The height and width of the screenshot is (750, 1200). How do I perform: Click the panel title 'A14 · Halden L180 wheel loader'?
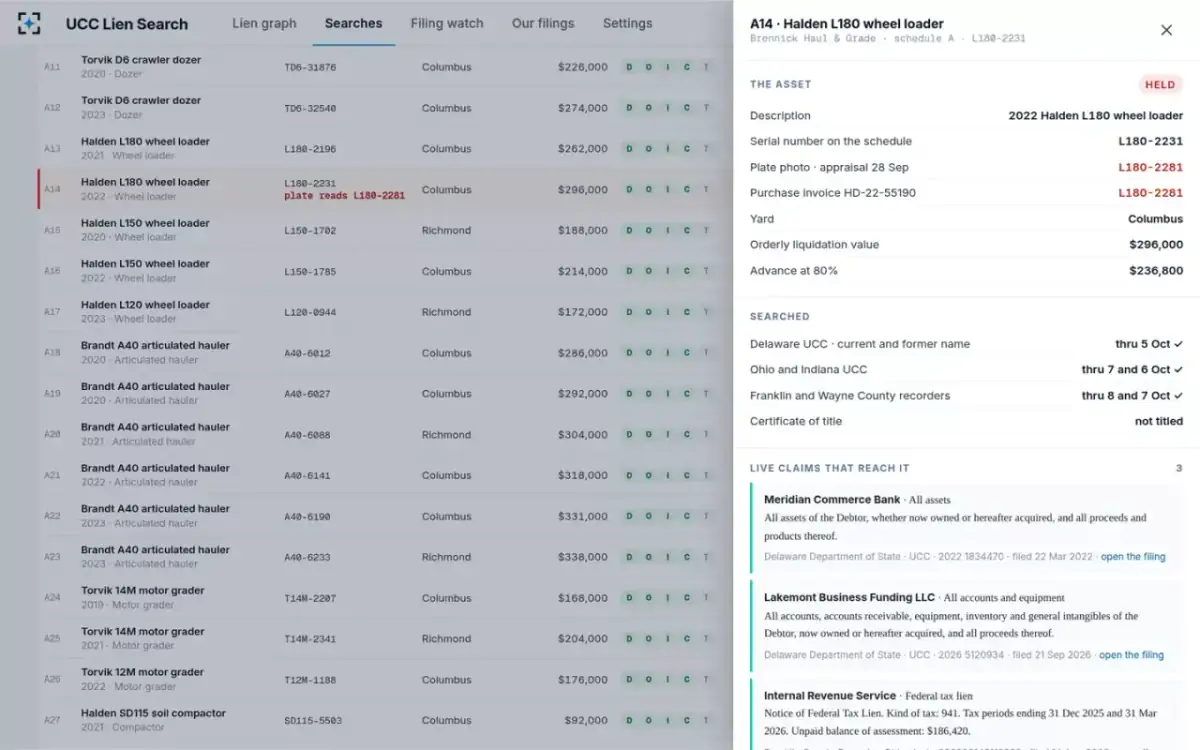tap(847, 24)
